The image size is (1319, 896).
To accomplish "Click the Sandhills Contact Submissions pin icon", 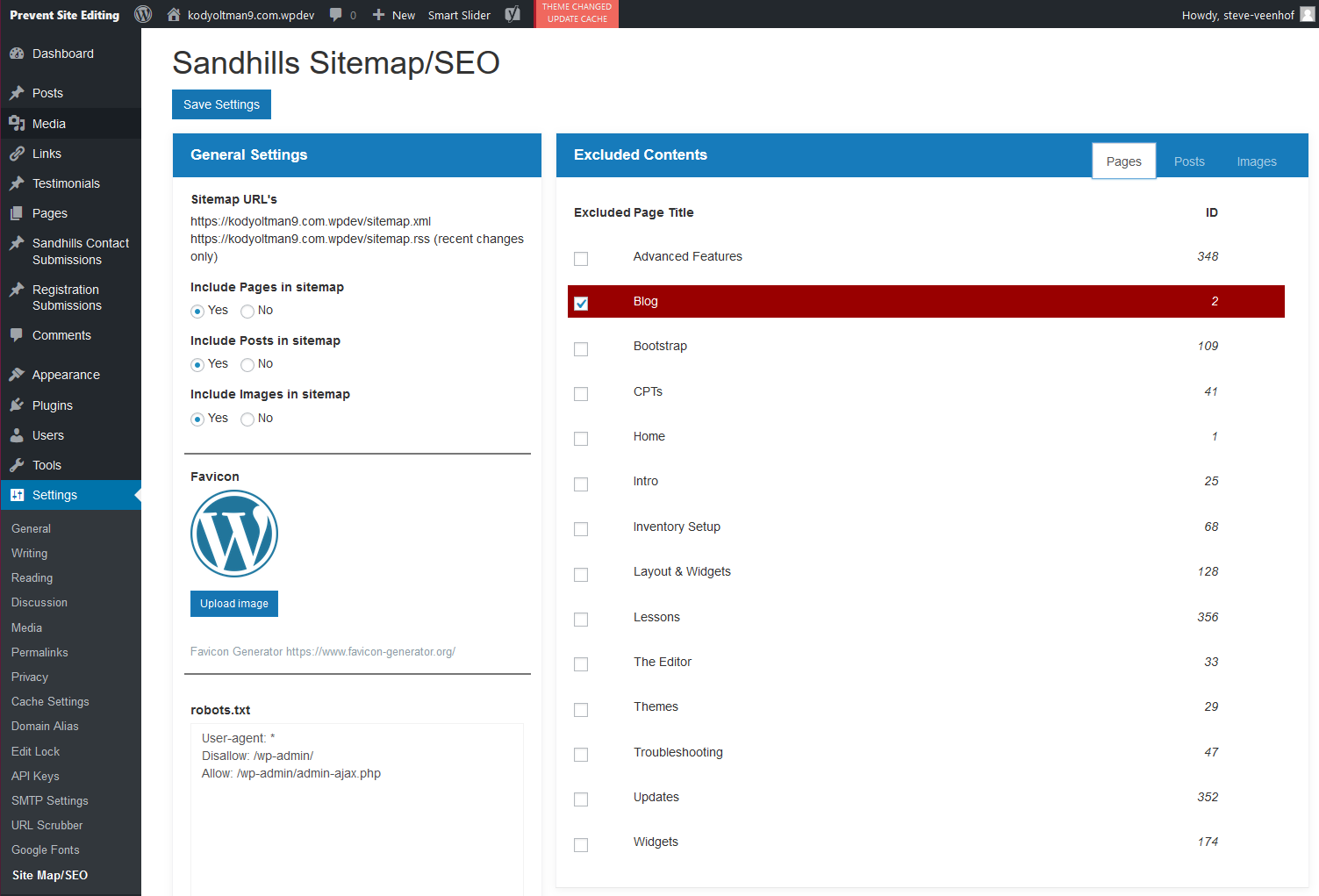I will 17,243.
